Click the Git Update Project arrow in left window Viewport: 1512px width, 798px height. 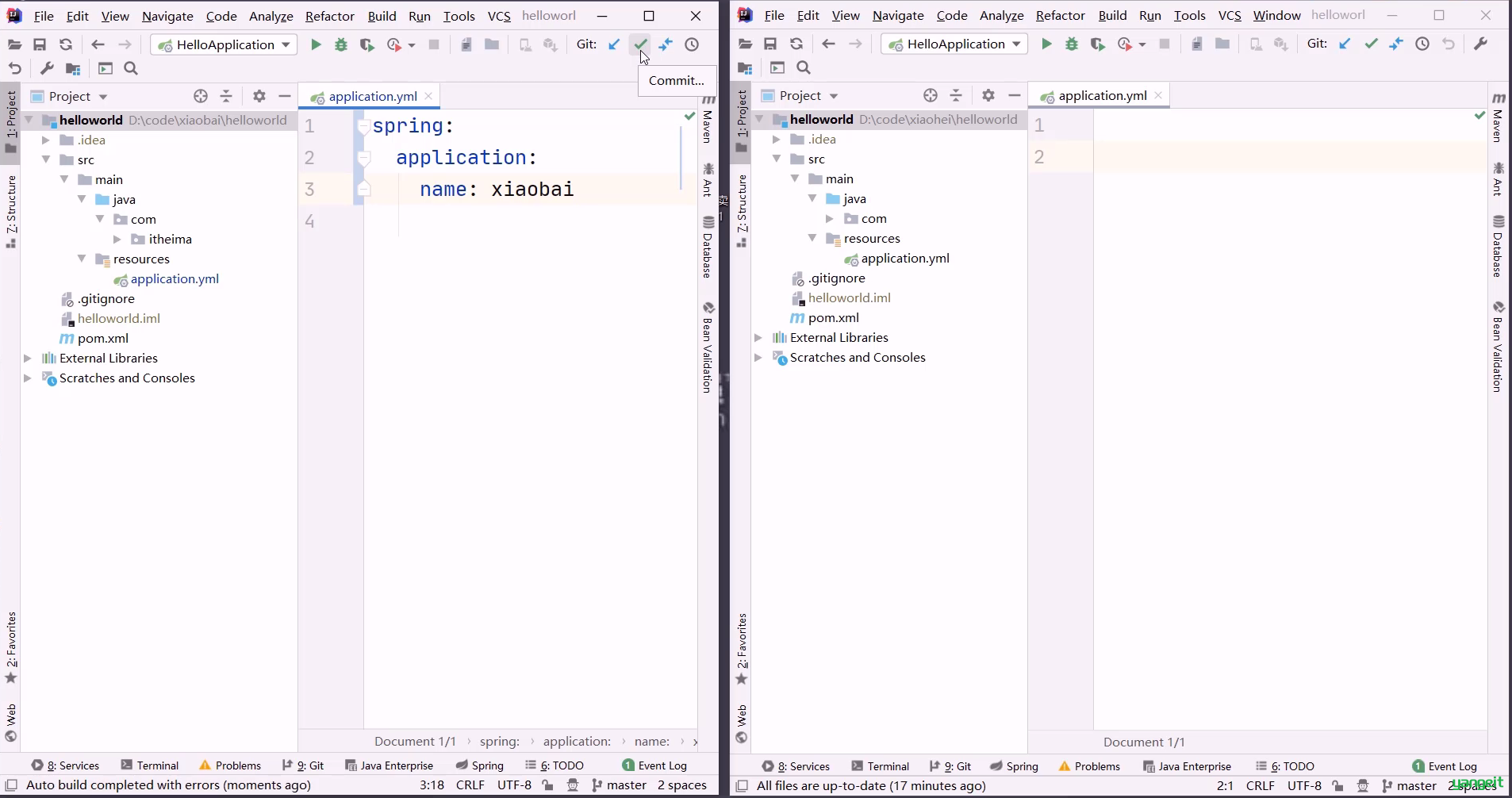coord(614,44)
